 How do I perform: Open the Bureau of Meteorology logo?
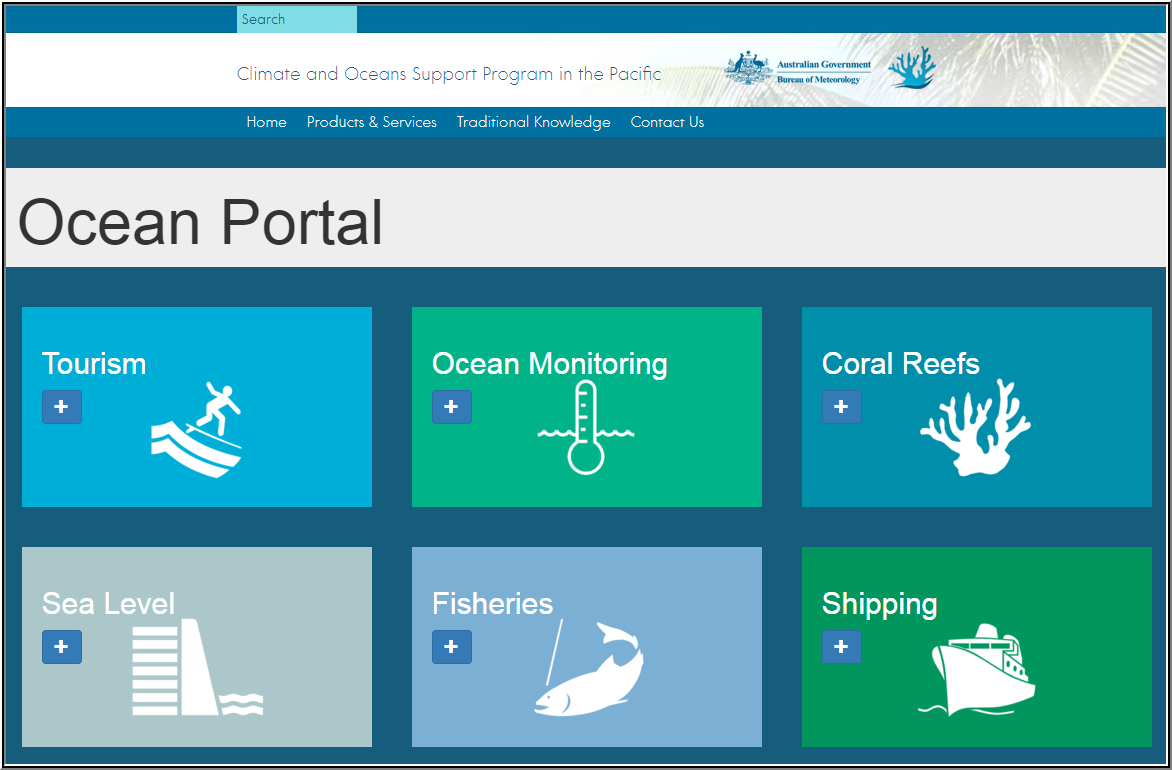point(800,69)
